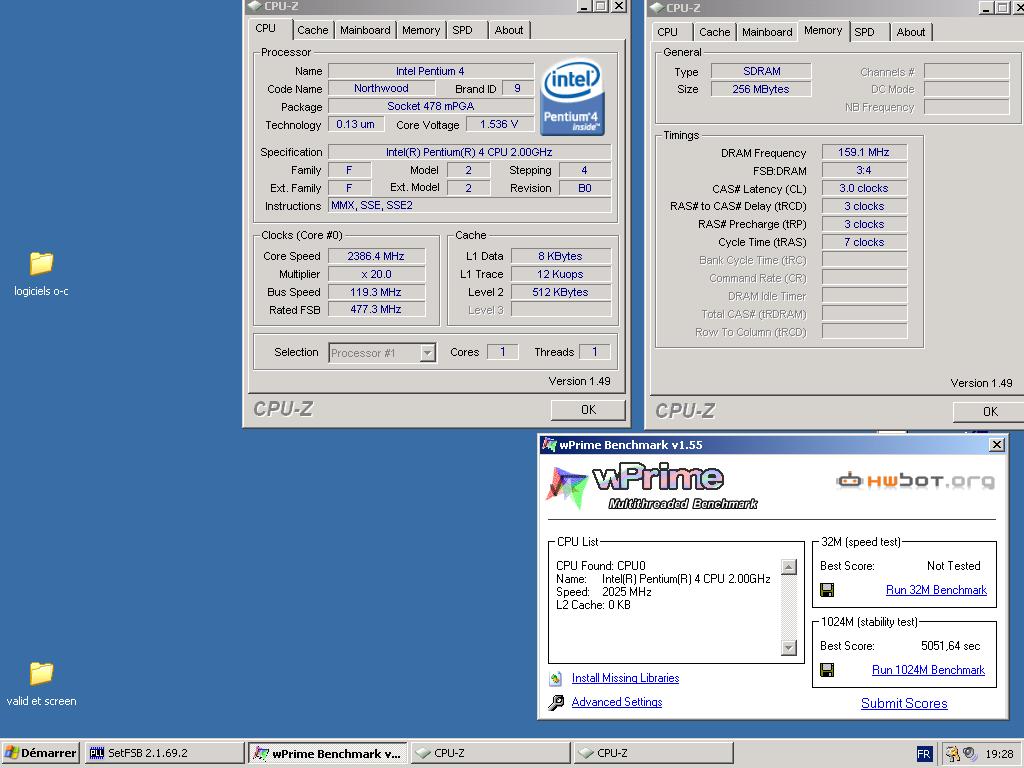Run the 32M Benchmark
Viewport: 1024px width, 768px height.
pos(936,590)
